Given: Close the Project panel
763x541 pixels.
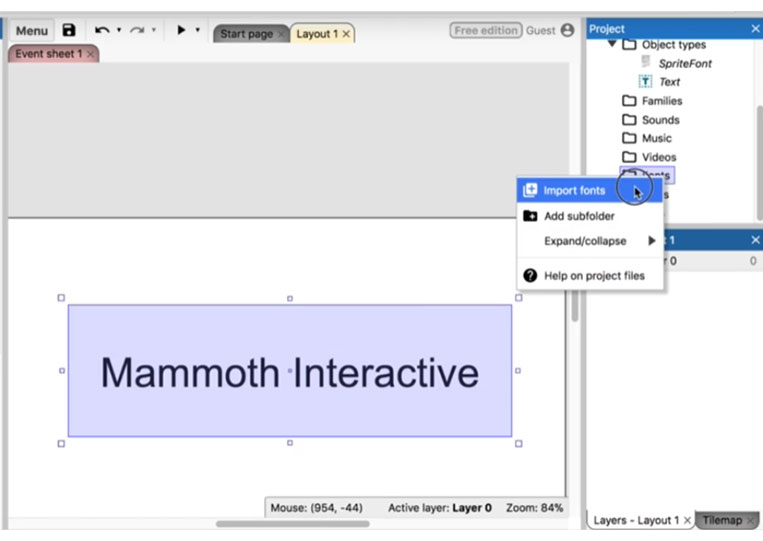Looking at the screenshot, I should point(755,29).
